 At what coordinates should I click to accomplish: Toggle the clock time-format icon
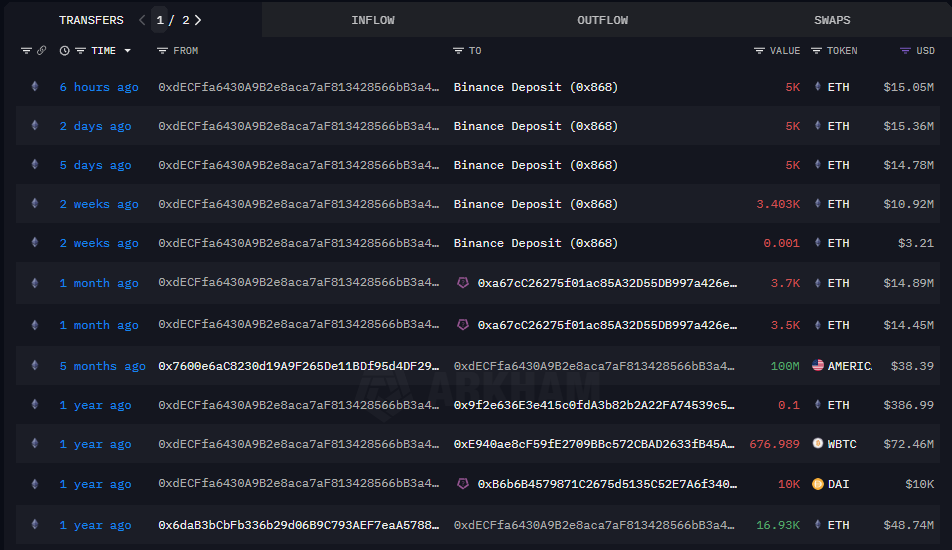tap(64, 51)
